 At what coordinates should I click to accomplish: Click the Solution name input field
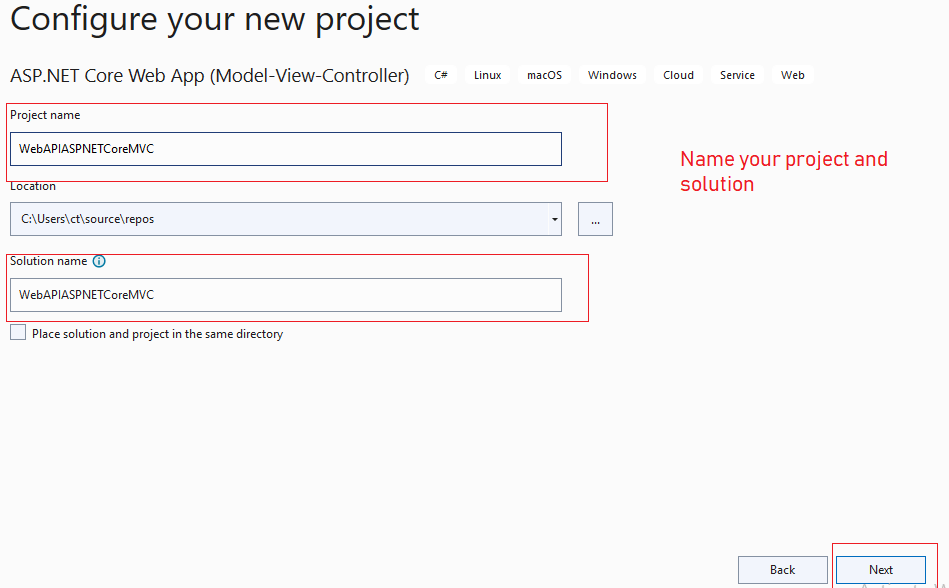(x=285, y=295)
